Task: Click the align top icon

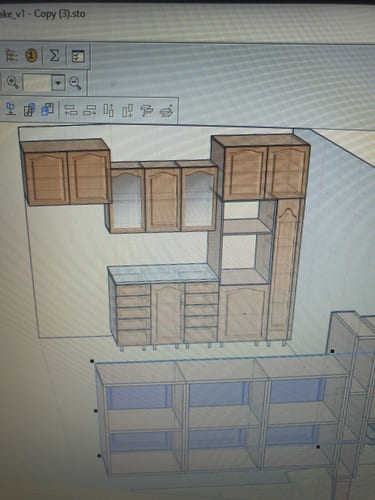Action: (x=108, y=110)
